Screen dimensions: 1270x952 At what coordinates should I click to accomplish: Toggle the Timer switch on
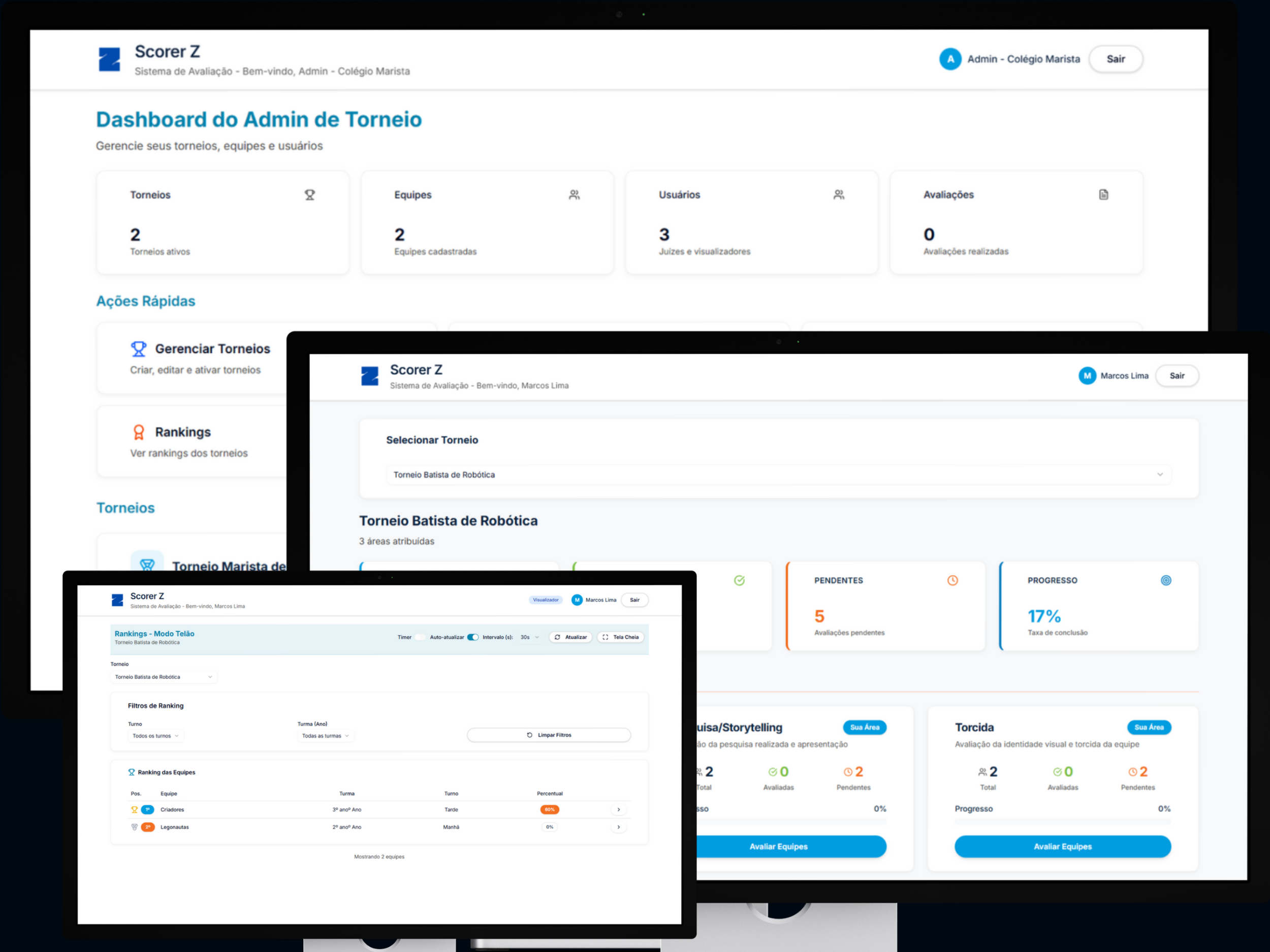[x=420, y=637]
